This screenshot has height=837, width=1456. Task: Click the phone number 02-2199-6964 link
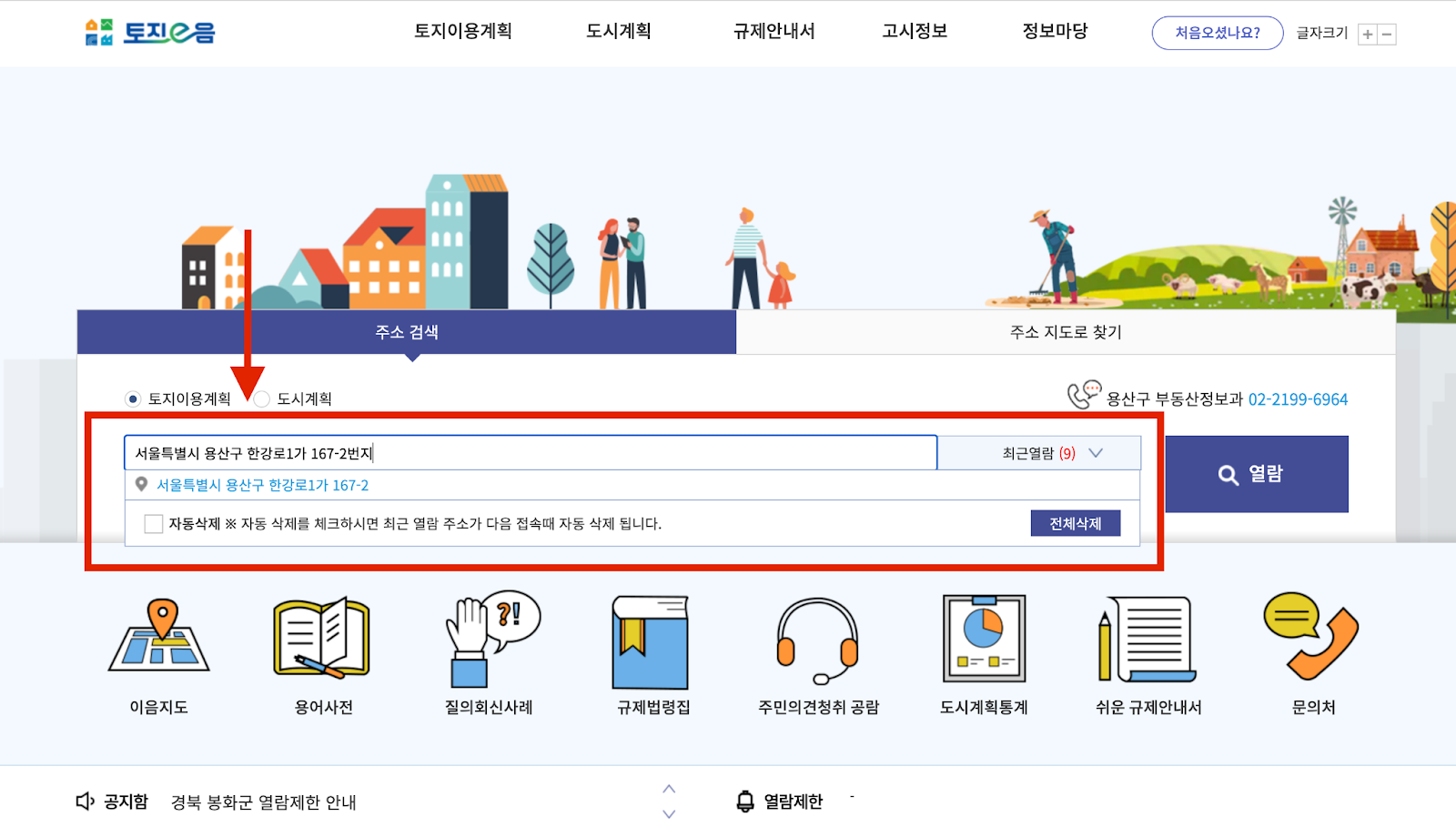[1298, 399]
